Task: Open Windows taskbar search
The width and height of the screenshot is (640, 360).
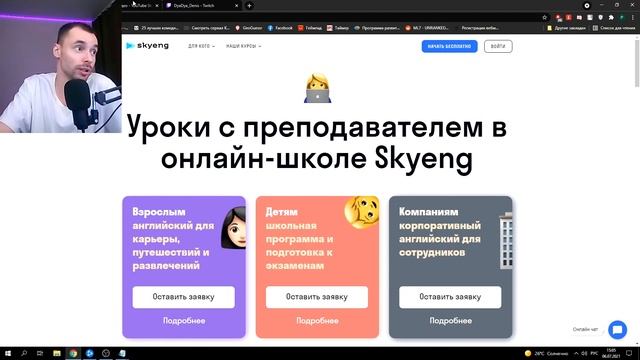Action: tap(24, 353)
